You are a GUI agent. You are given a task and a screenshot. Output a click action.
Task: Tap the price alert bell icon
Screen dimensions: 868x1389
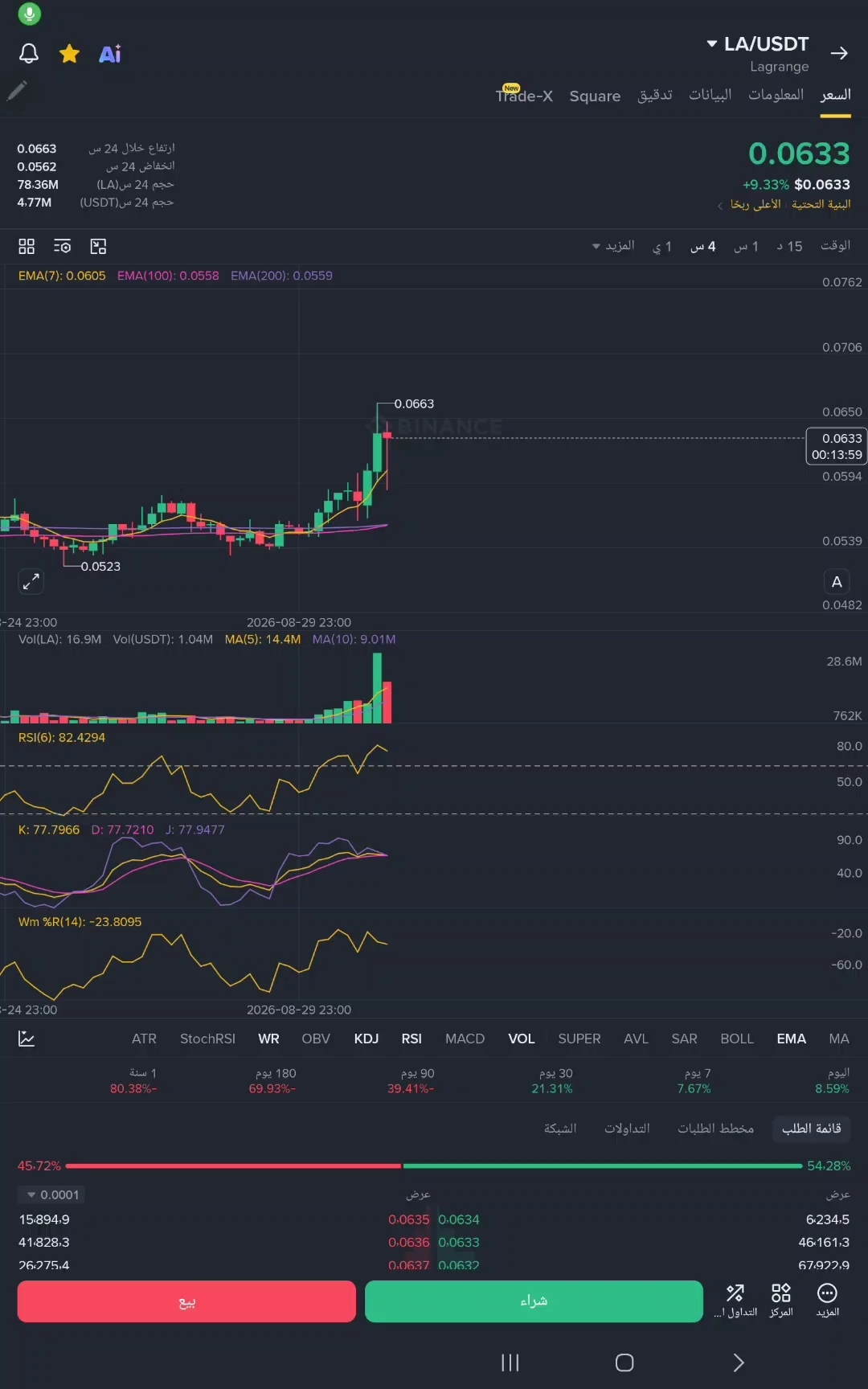pyautogui.click(x=29, y=54)
